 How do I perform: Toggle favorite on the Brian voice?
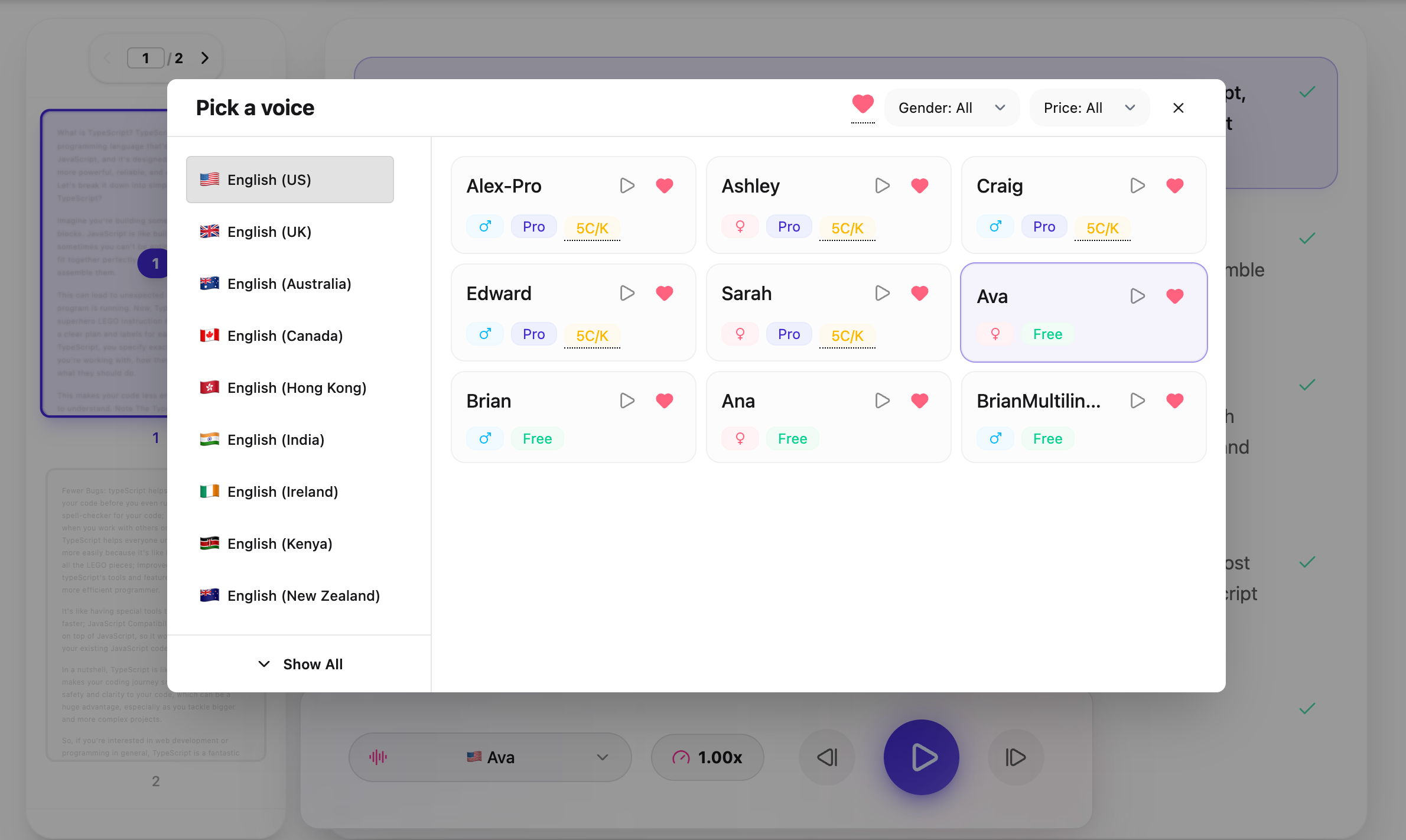[664, 401]
